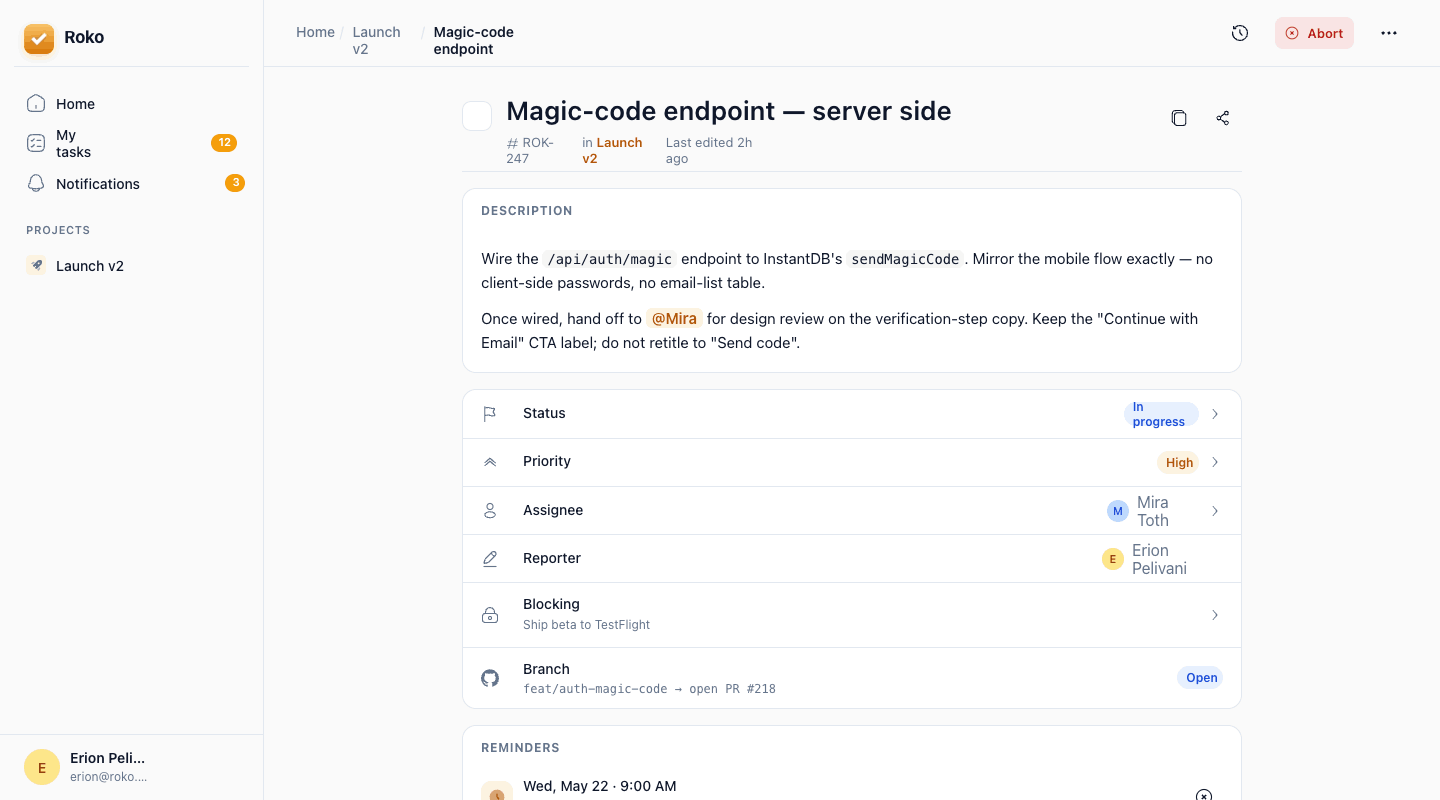
Task: Click the share icon
Action: click(x=1222, y=118)
